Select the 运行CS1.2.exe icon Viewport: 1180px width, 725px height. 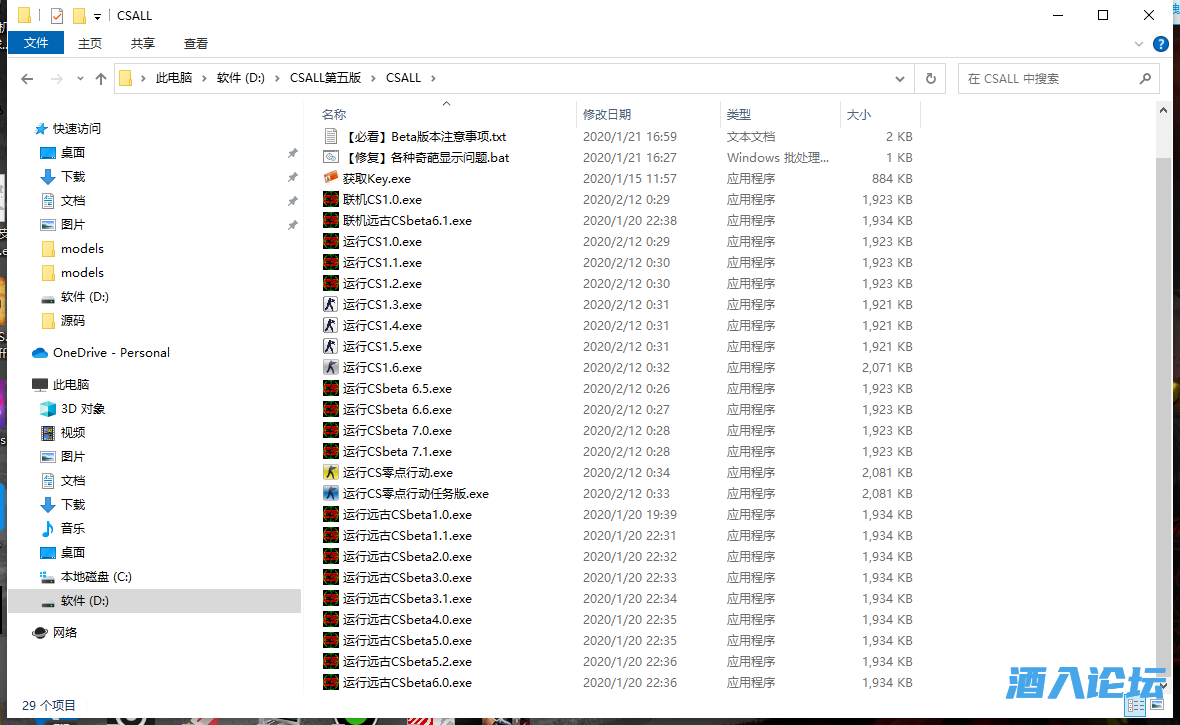(330, 284)
